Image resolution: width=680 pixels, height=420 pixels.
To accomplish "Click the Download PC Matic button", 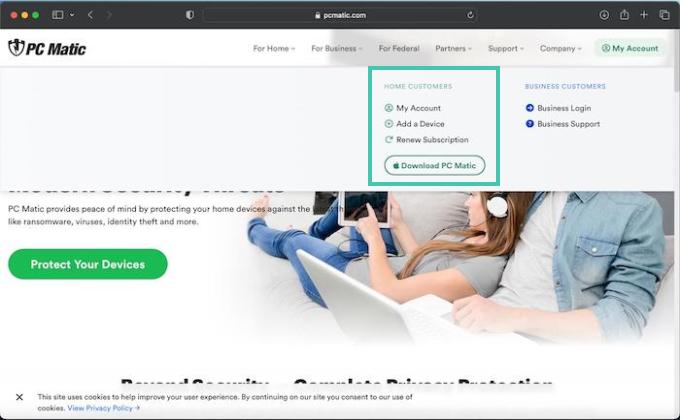I will [435, 165].
